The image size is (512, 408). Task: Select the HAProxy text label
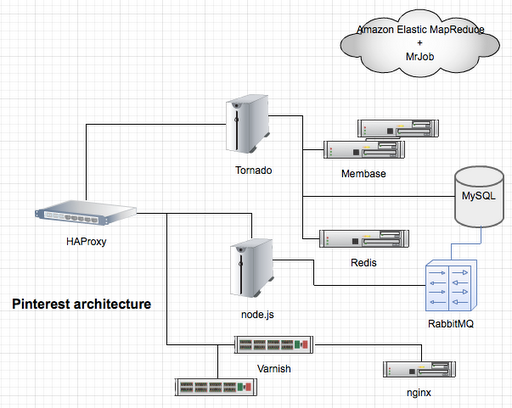coord(86,241)
